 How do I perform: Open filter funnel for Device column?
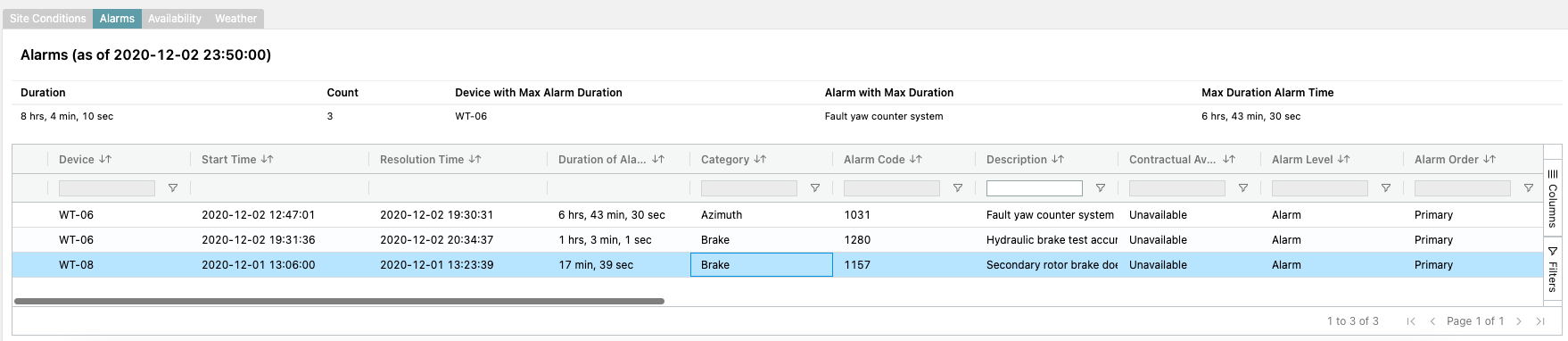(x=173, y=188)
